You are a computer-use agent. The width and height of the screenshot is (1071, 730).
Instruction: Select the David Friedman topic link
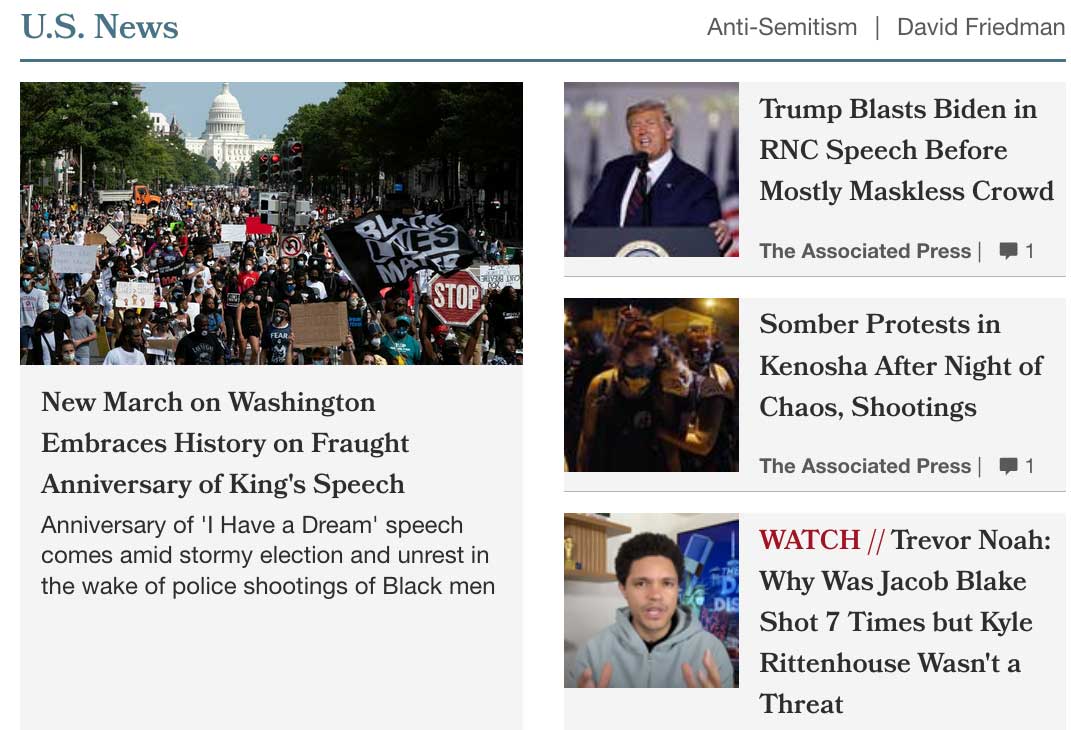pos(980,27)
